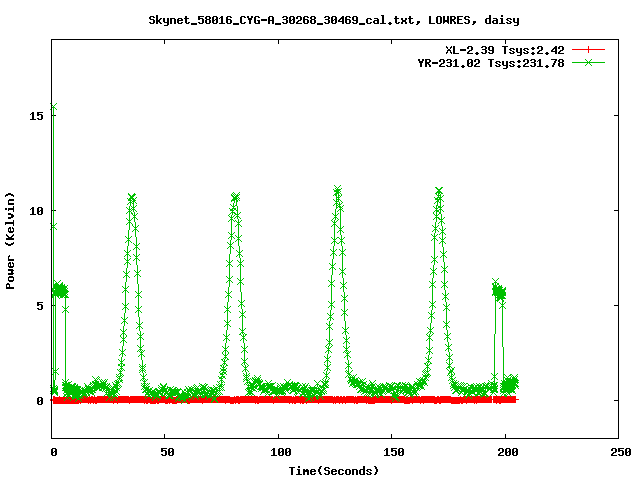The width and height of the screenshot is (640, 480).
Task: Click the green cross legend marker
Action: (x=588, y=62)
